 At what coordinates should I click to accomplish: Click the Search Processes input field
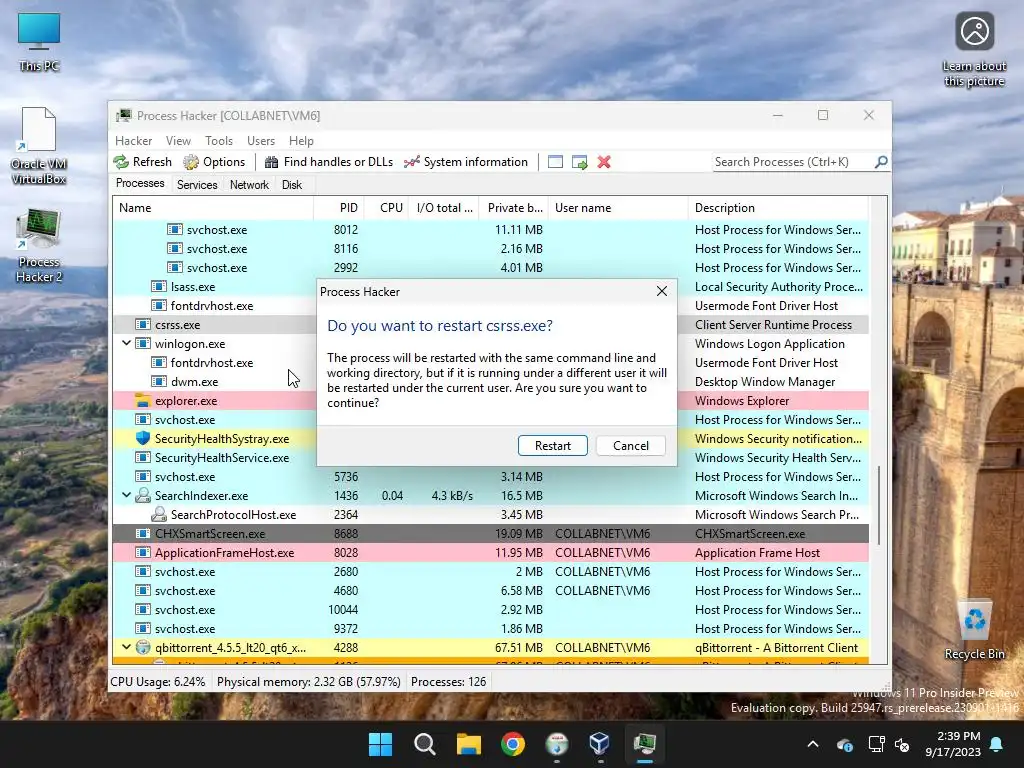(793, 162)
